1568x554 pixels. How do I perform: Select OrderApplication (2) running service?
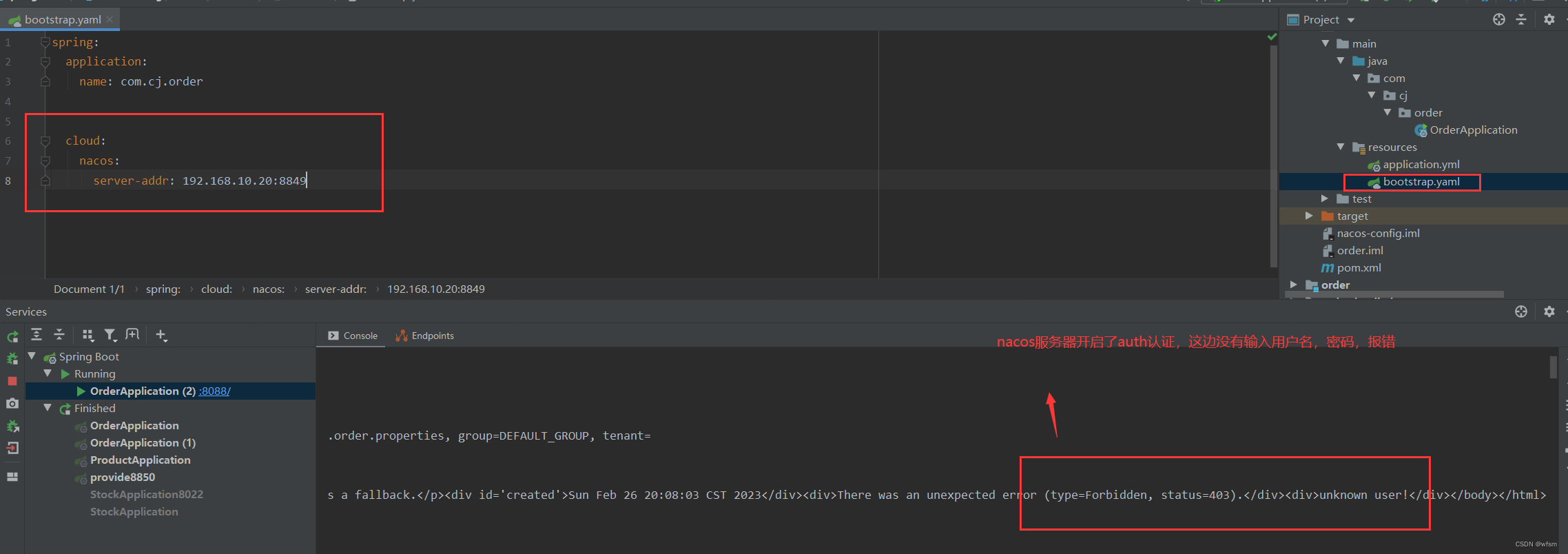tap(170, 391)
